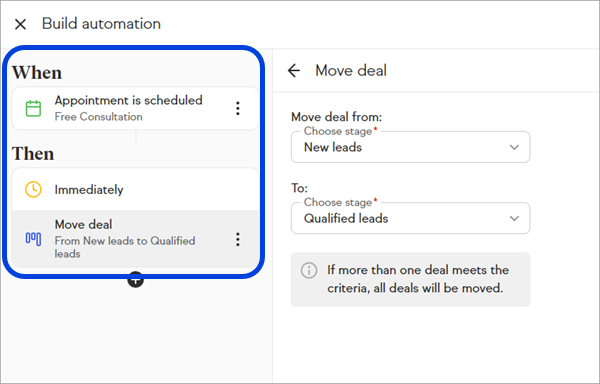Open three-dot menu for Appointment is scheduled
Viewport: 600px width, 384px height.
238,108
